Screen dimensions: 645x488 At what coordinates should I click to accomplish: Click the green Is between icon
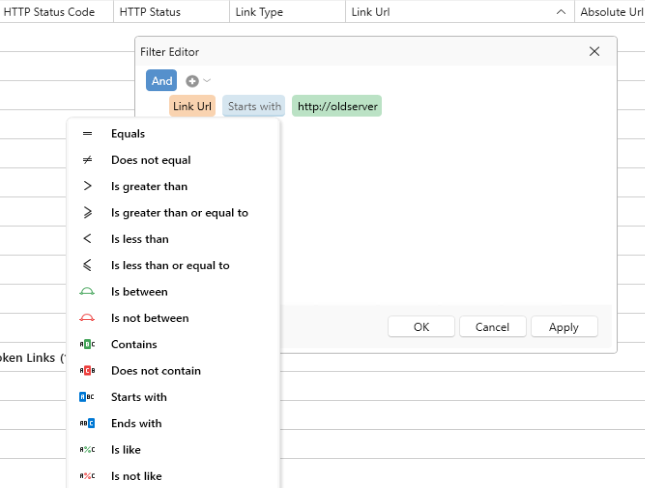87,292
